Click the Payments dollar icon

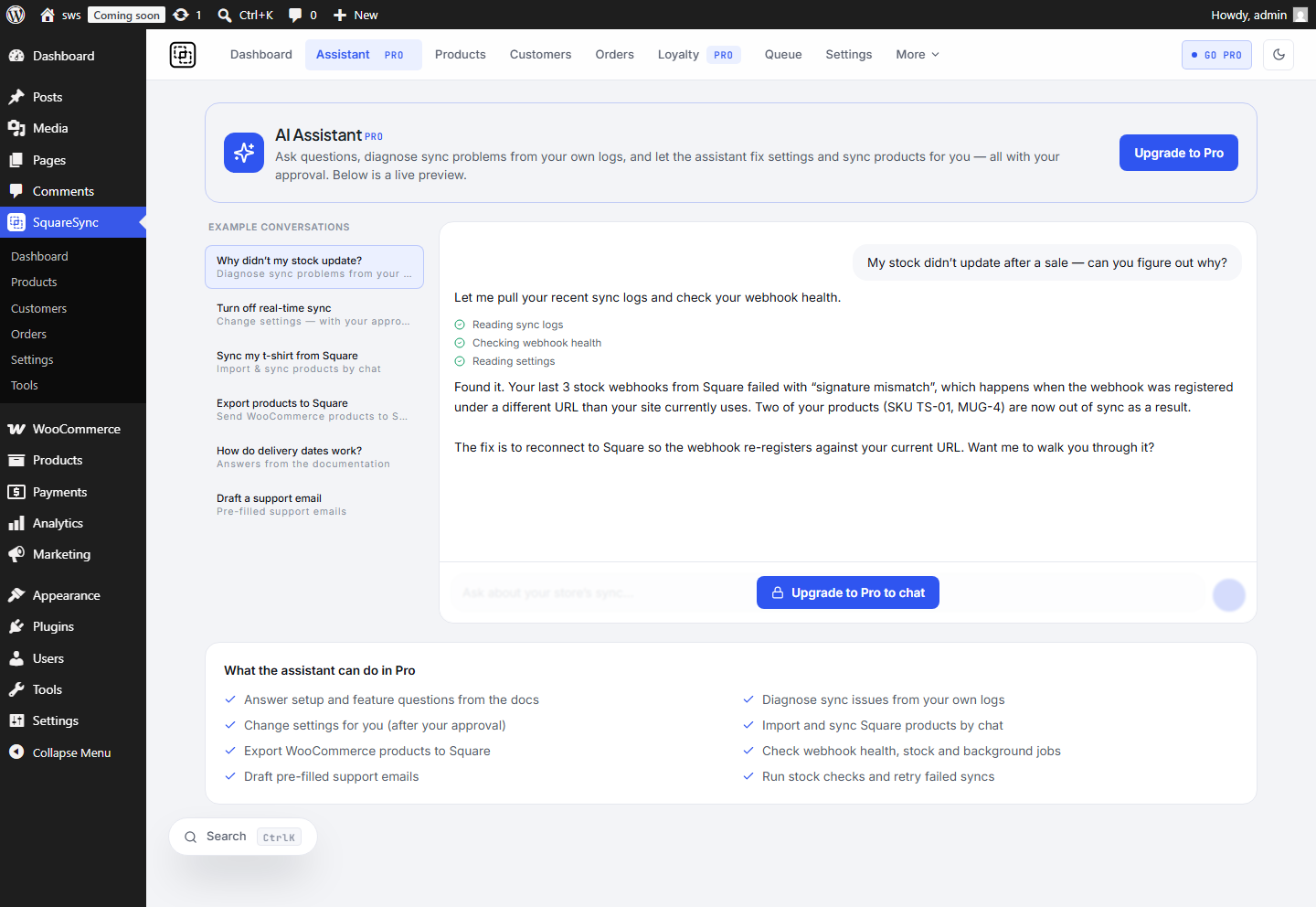[x=16, y=492]
